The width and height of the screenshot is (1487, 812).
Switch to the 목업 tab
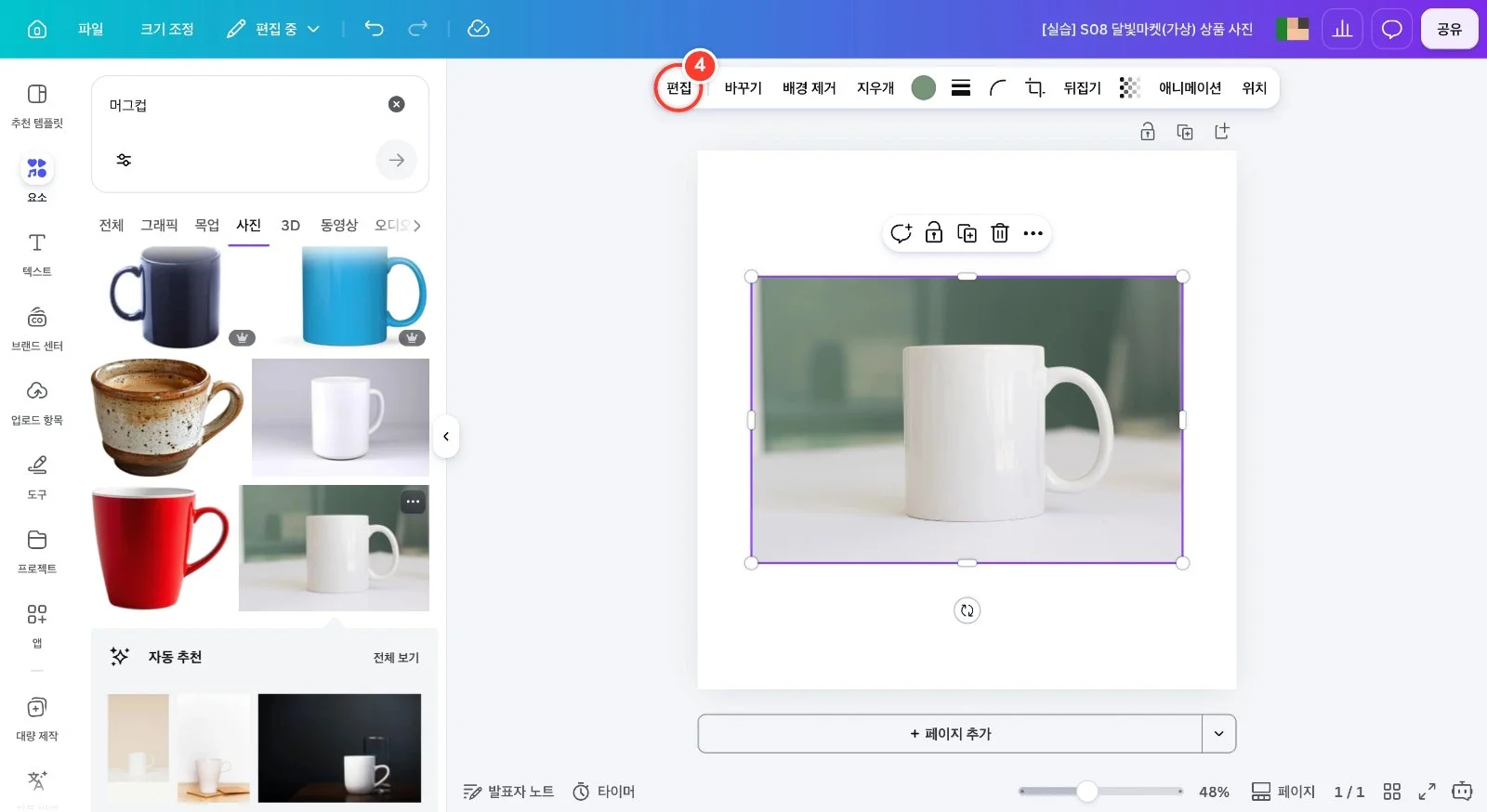pos(207,225)
